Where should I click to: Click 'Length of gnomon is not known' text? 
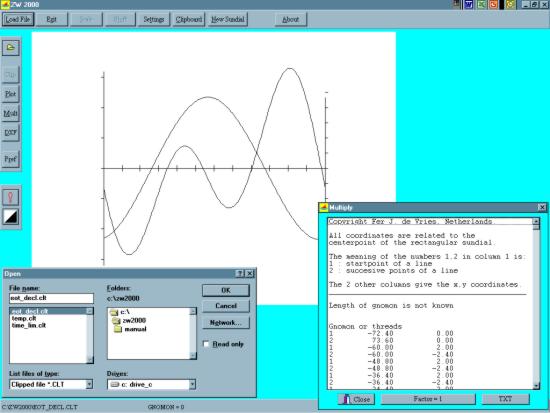(x=391, y=306)
